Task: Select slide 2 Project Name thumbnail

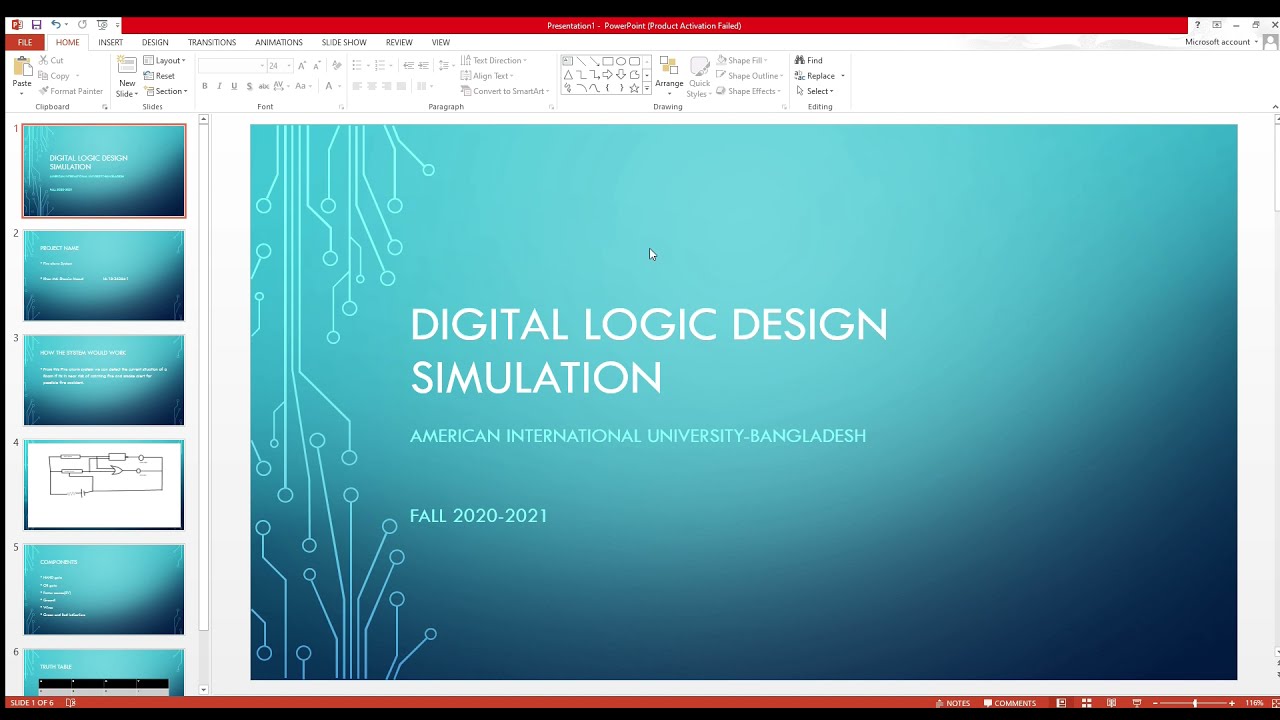Action: [104, 275]
